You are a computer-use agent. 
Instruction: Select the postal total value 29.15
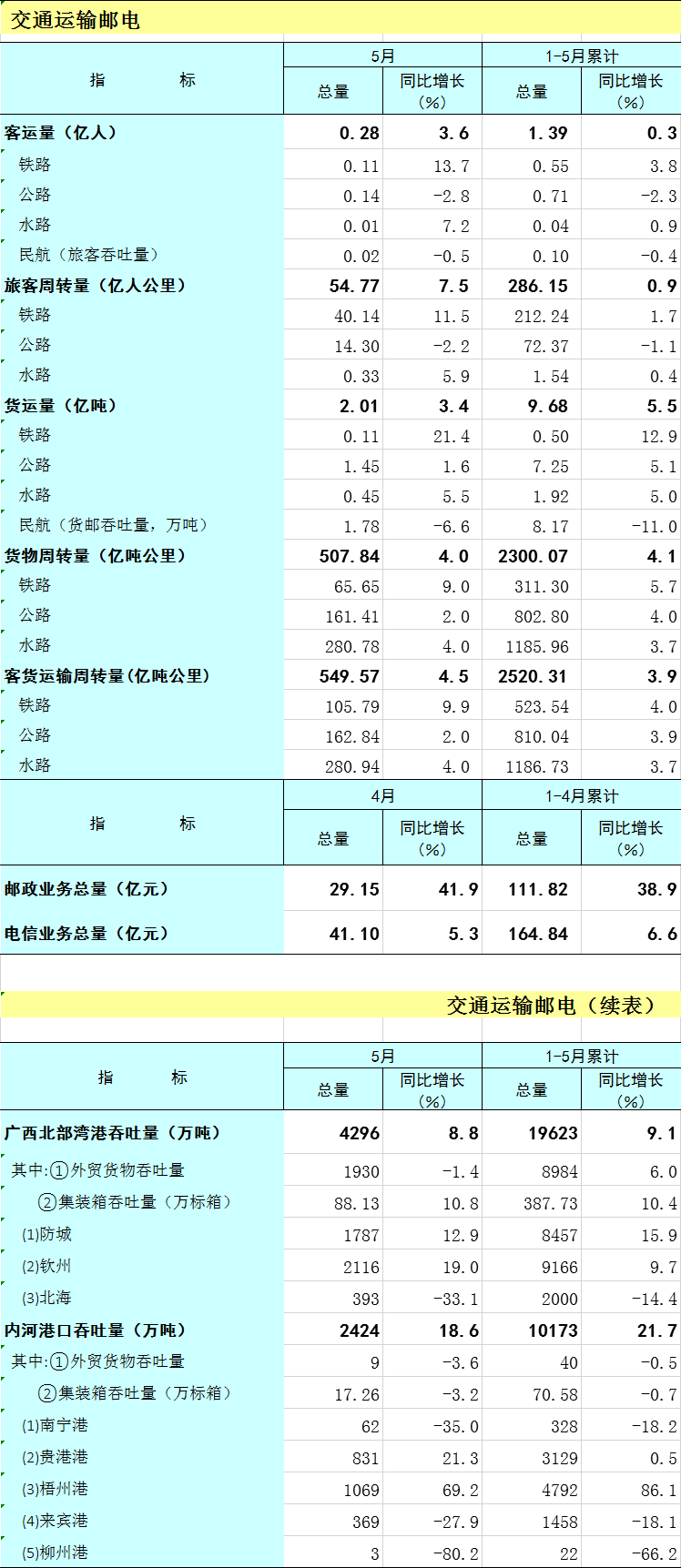[x=354, y=889]
